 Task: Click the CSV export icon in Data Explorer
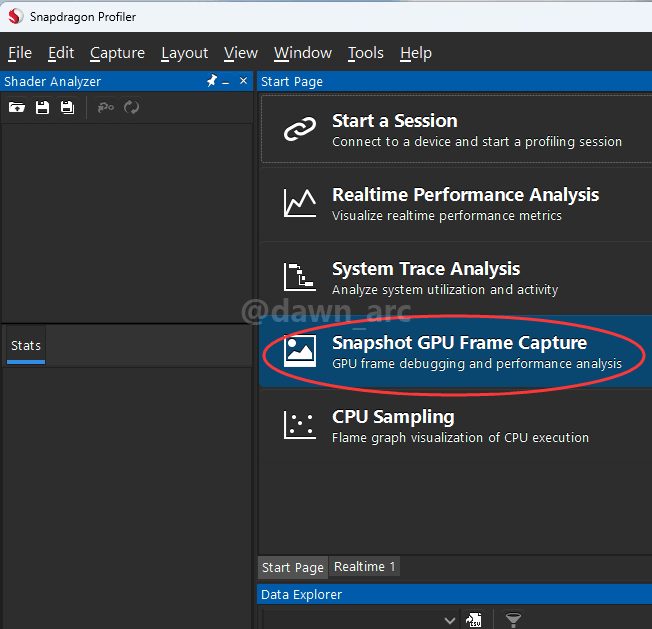pos(473,620)
